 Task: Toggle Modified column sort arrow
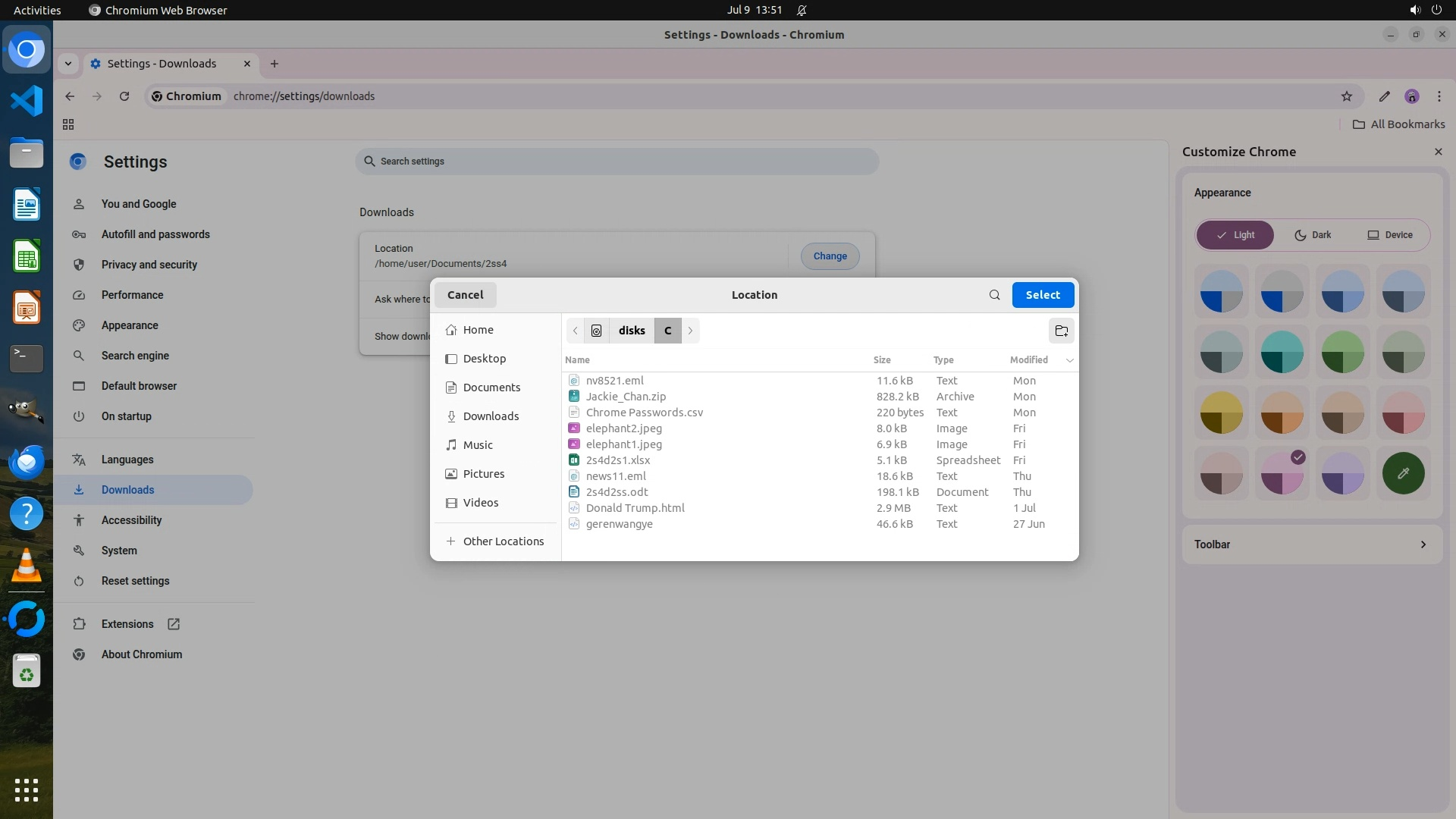(x=1069, y=360)
